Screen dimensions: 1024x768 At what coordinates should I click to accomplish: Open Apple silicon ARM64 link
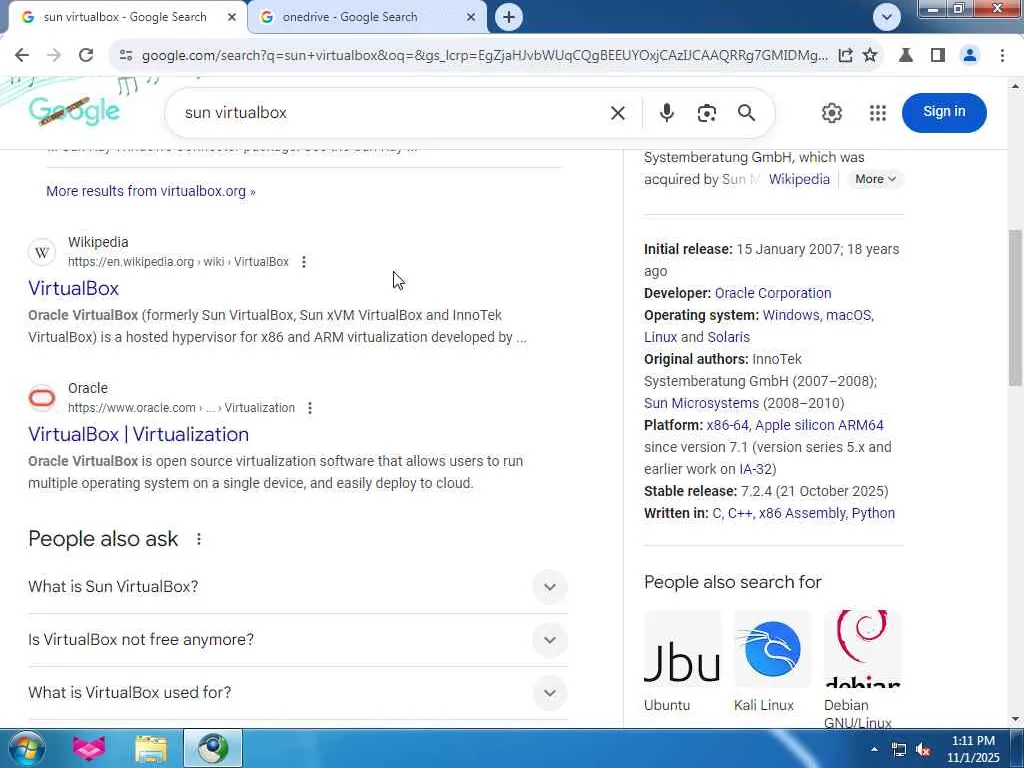(819, 425)
